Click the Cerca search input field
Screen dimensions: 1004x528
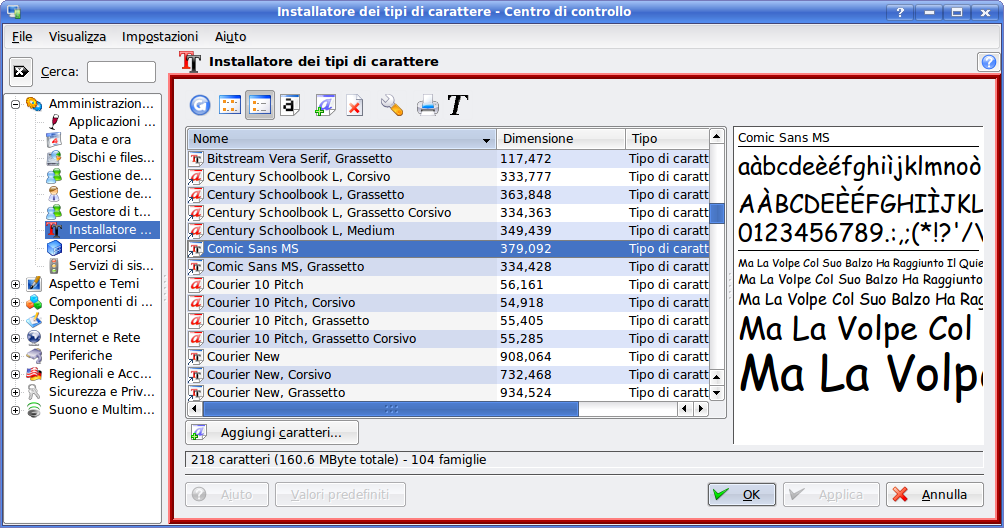[x=121, y=72]
